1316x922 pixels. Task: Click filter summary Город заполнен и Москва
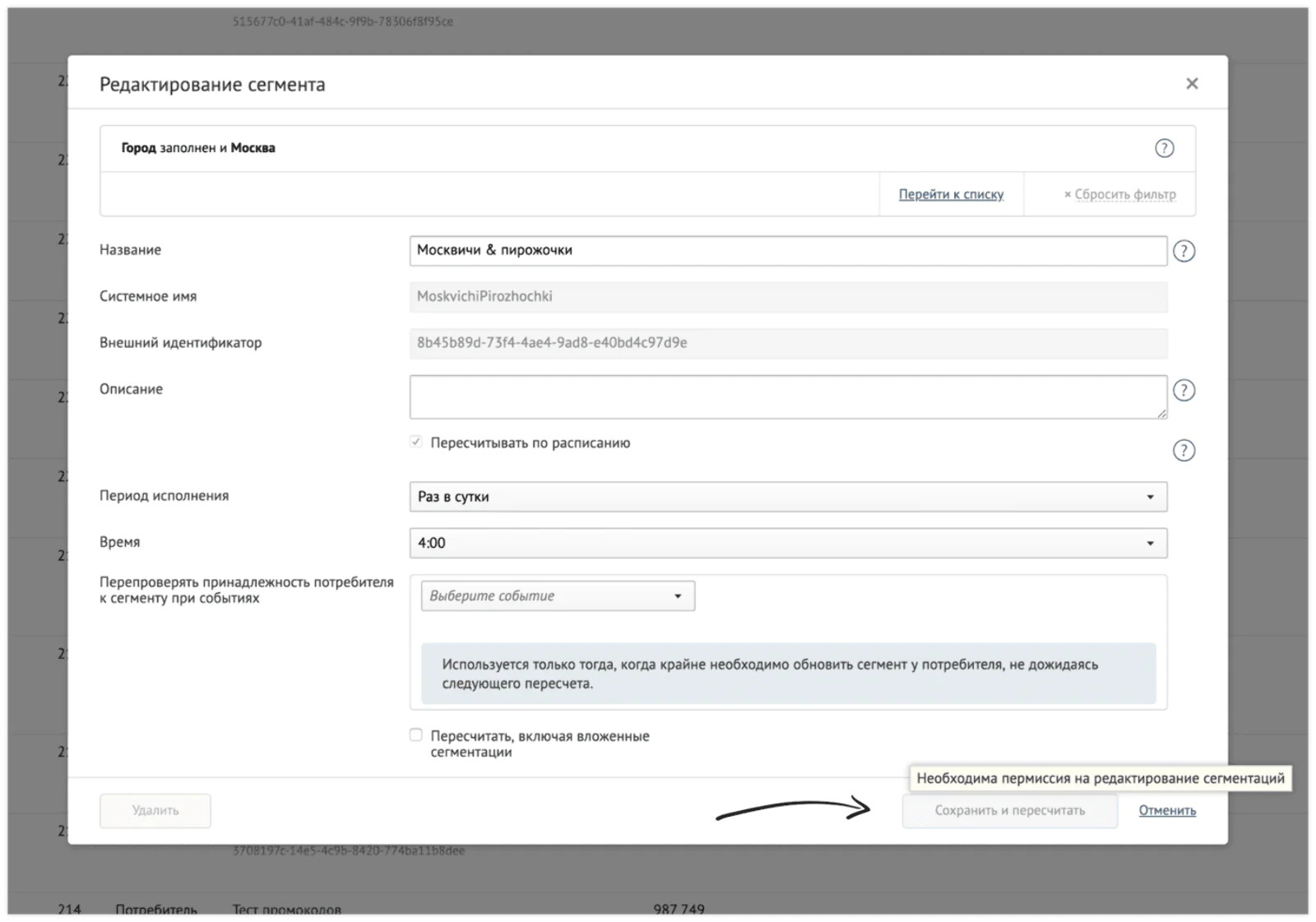click(x=198, y=148)
